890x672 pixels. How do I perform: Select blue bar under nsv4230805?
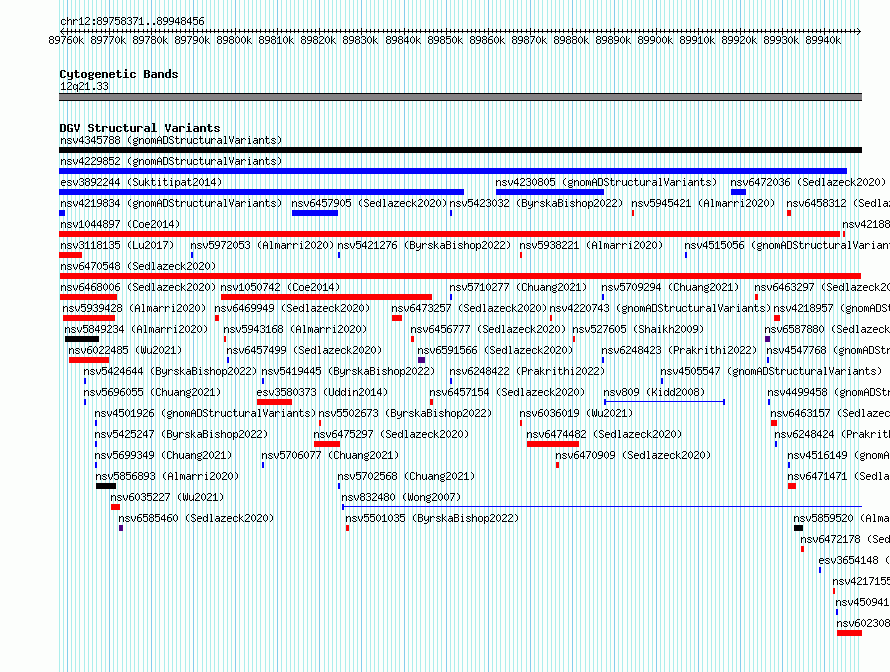tap(550, 192)
